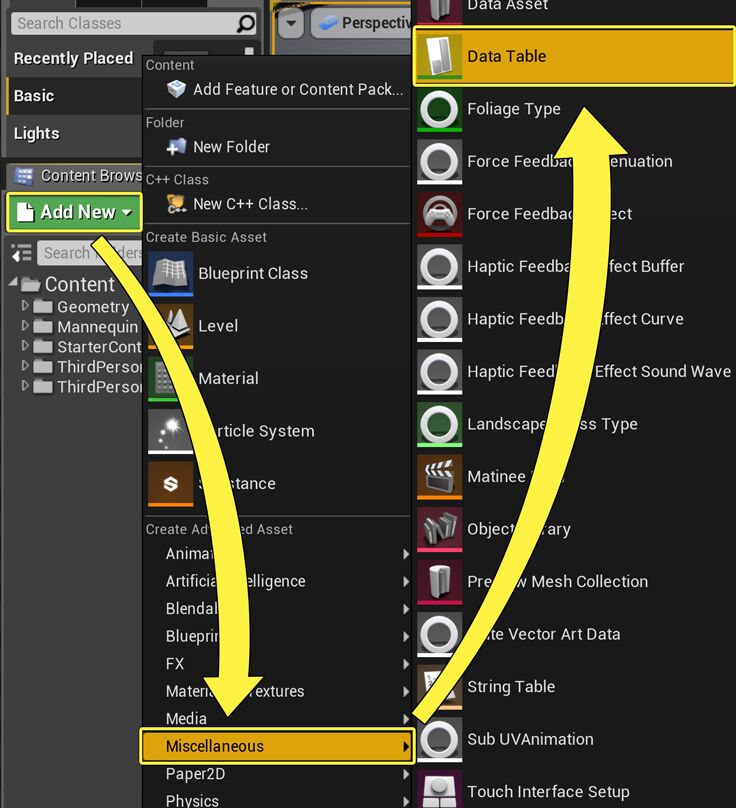Click the Content Browser grid icon

coord(23,176)
